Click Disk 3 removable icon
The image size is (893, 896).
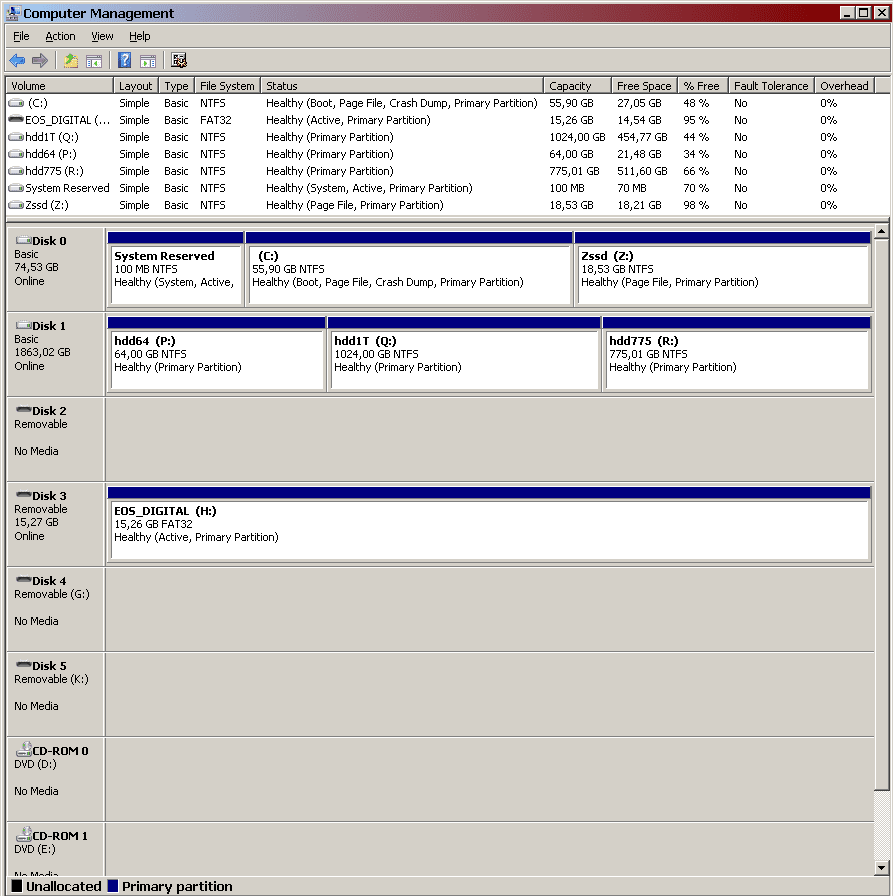[23, 495]
